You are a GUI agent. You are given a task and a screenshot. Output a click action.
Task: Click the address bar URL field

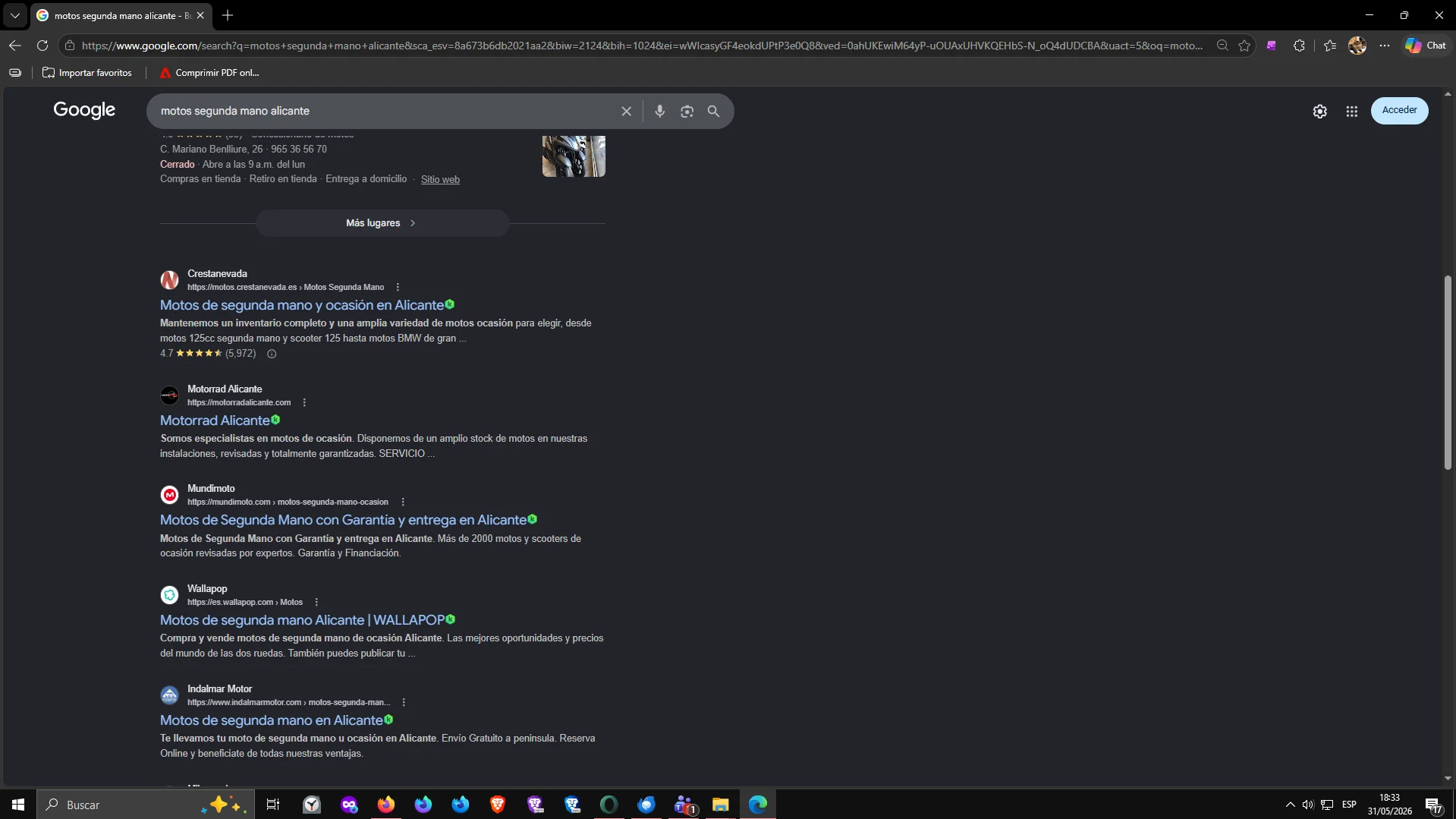click(642, 46)
